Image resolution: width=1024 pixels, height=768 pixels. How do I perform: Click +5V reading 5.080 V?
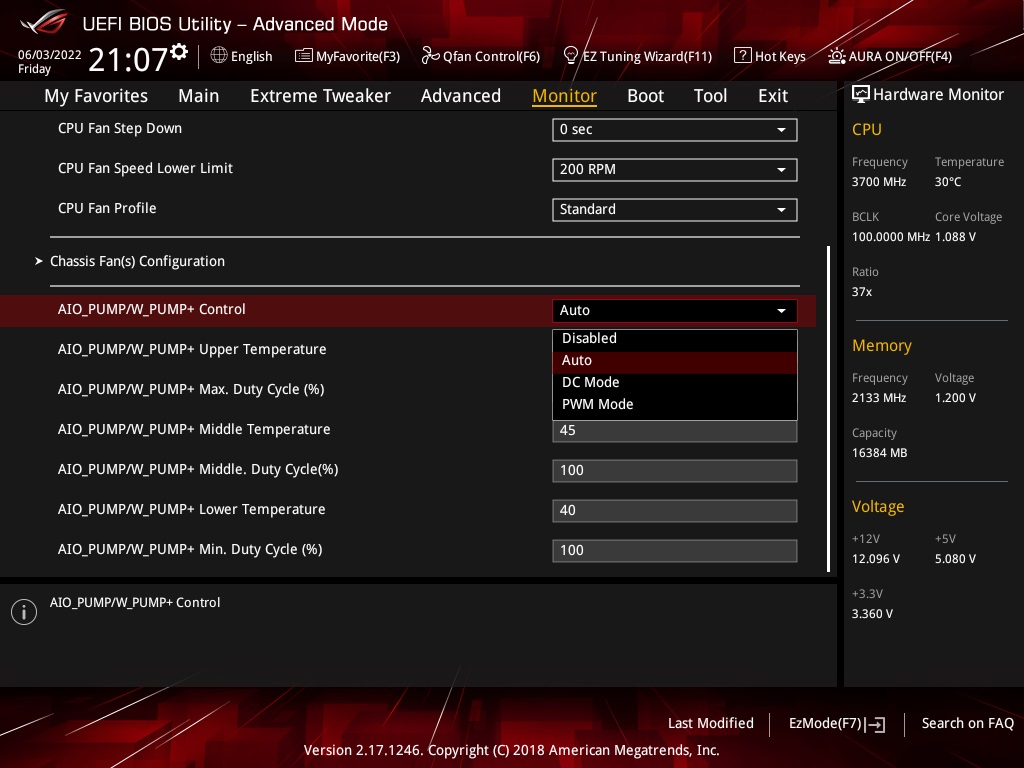point(955,559)
